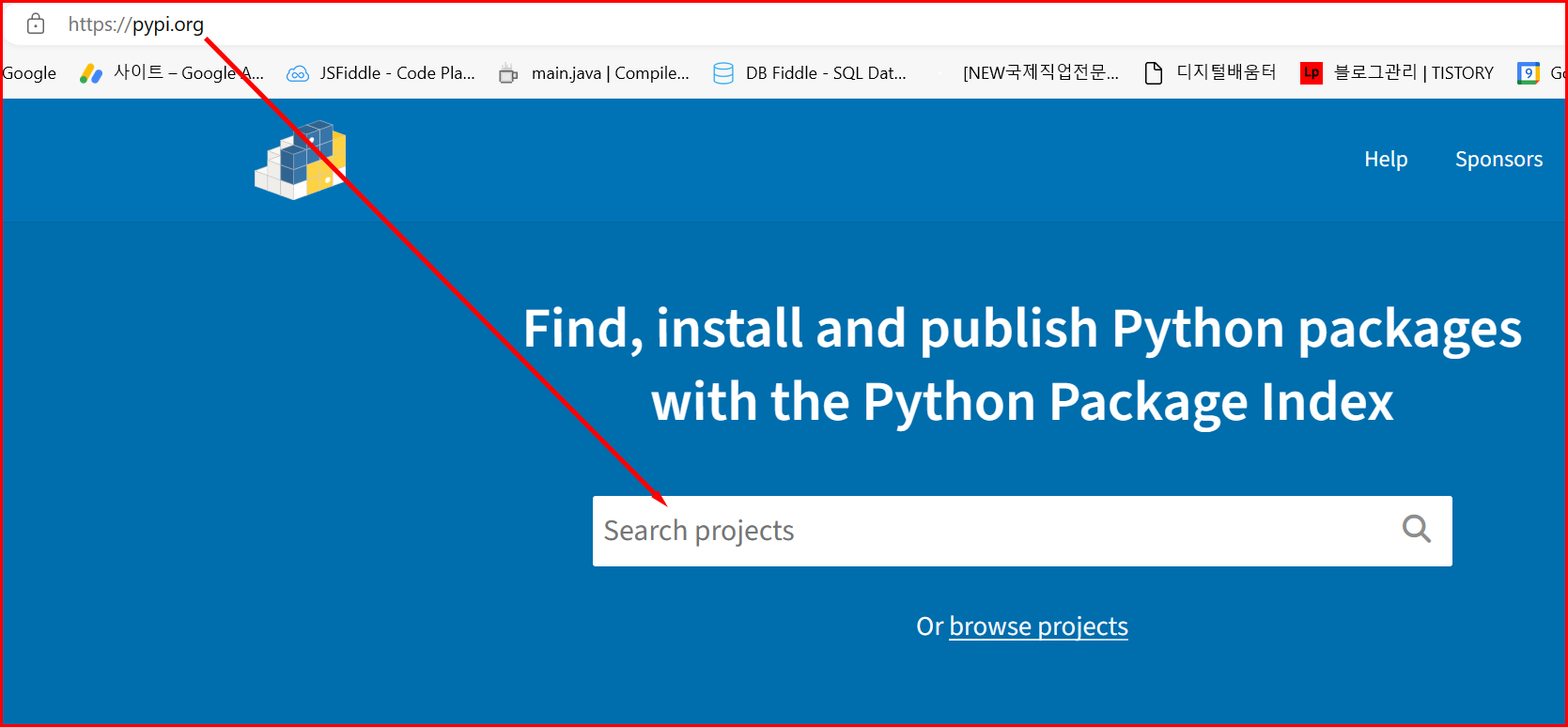Click the JSFiddle - Code Pla... bookmark label

397,73
